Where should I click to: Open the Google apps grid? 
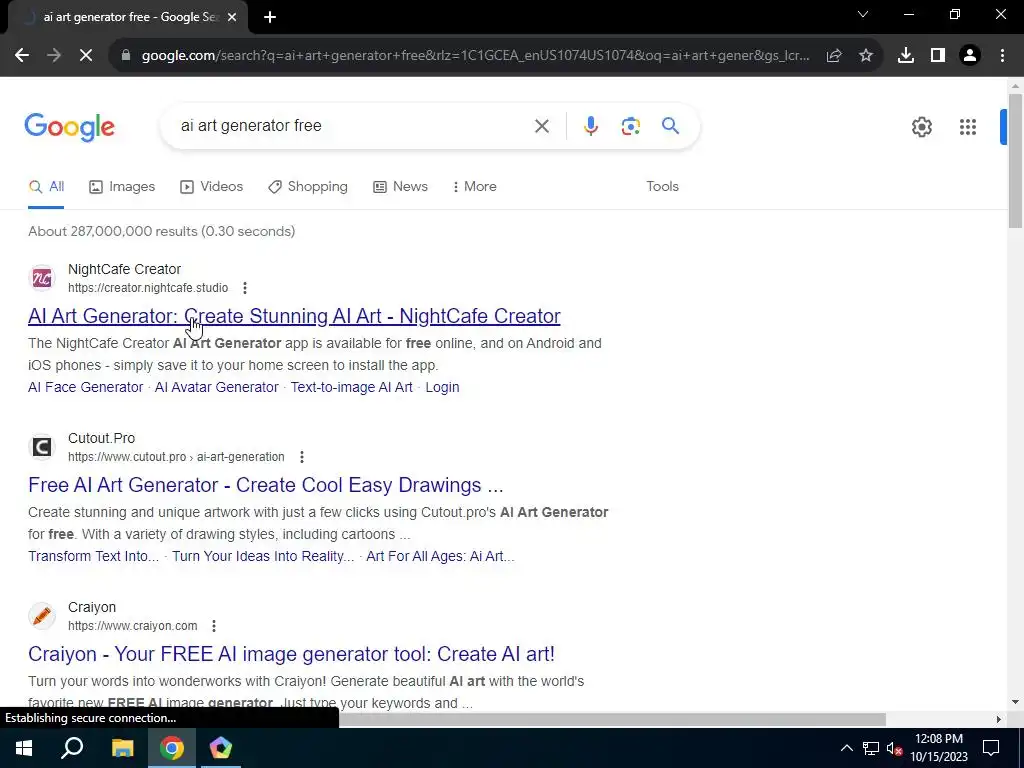tap(968, 127)
